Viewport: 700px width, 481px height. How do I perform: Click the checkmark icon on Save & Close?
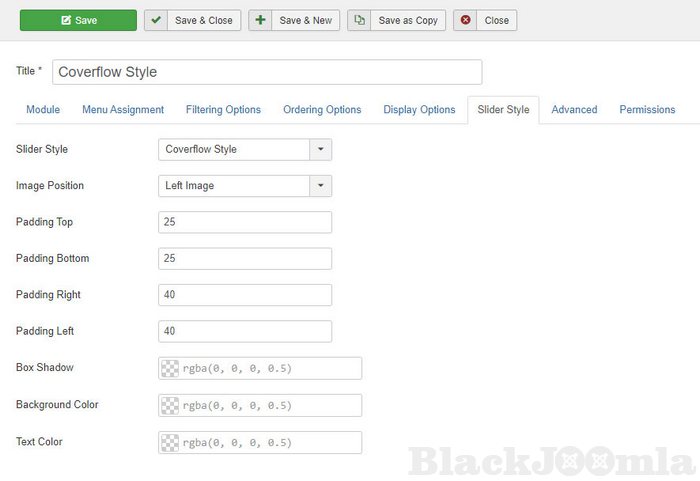pos(156,20)
